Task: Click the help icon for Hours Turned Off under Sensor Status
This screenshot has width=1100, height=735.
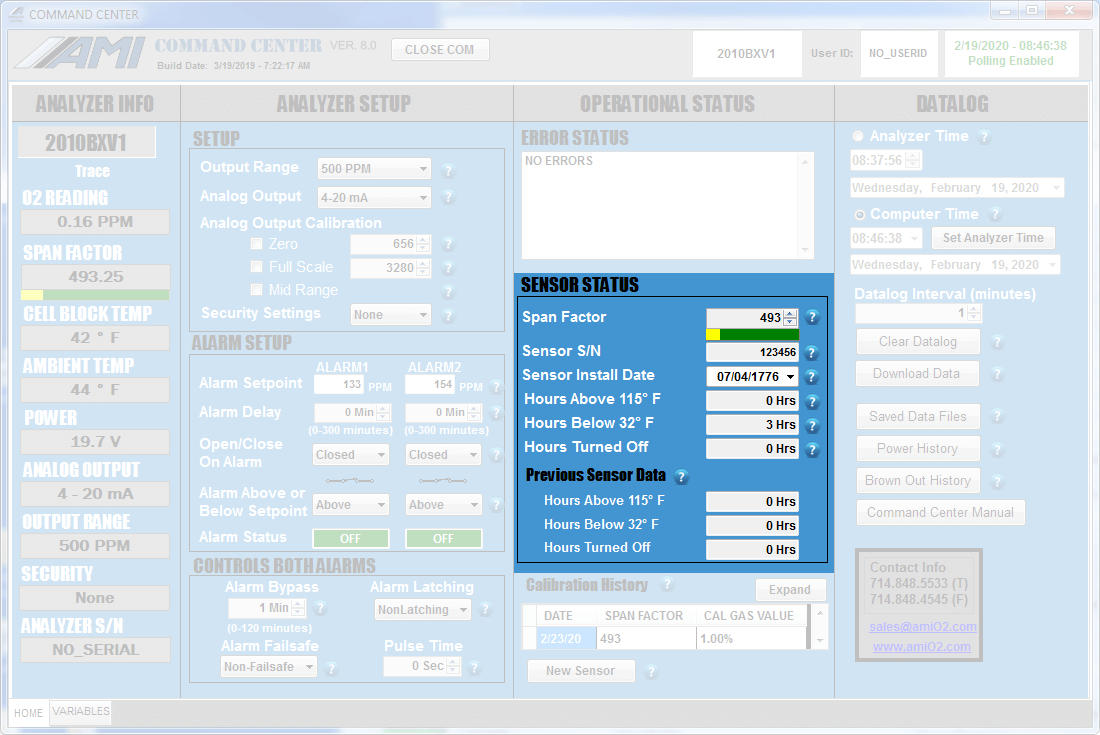Action: pyautogui.click(x=812, y=450)
